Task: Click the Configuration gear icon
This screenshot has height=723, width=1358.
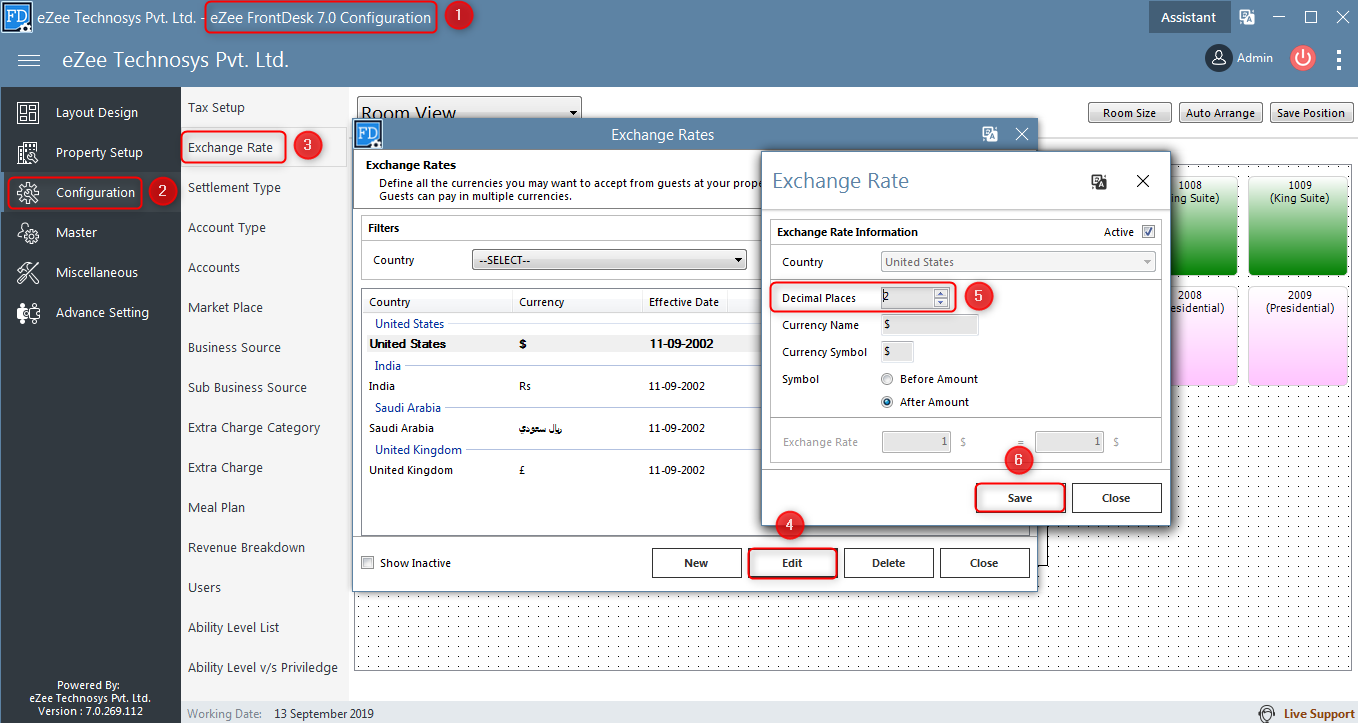Action: point(28,193)
